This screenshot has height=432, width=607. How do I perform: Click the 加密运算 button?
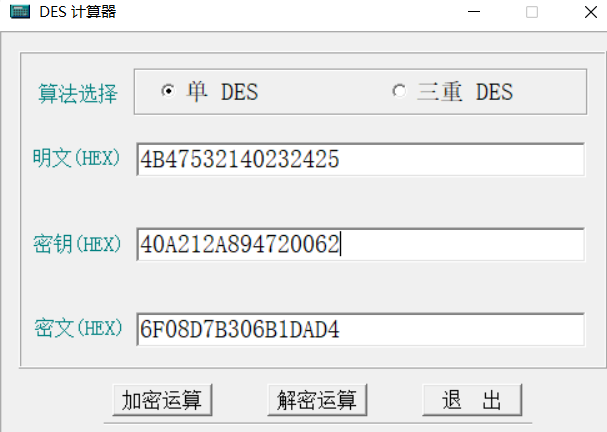[162, 400]
